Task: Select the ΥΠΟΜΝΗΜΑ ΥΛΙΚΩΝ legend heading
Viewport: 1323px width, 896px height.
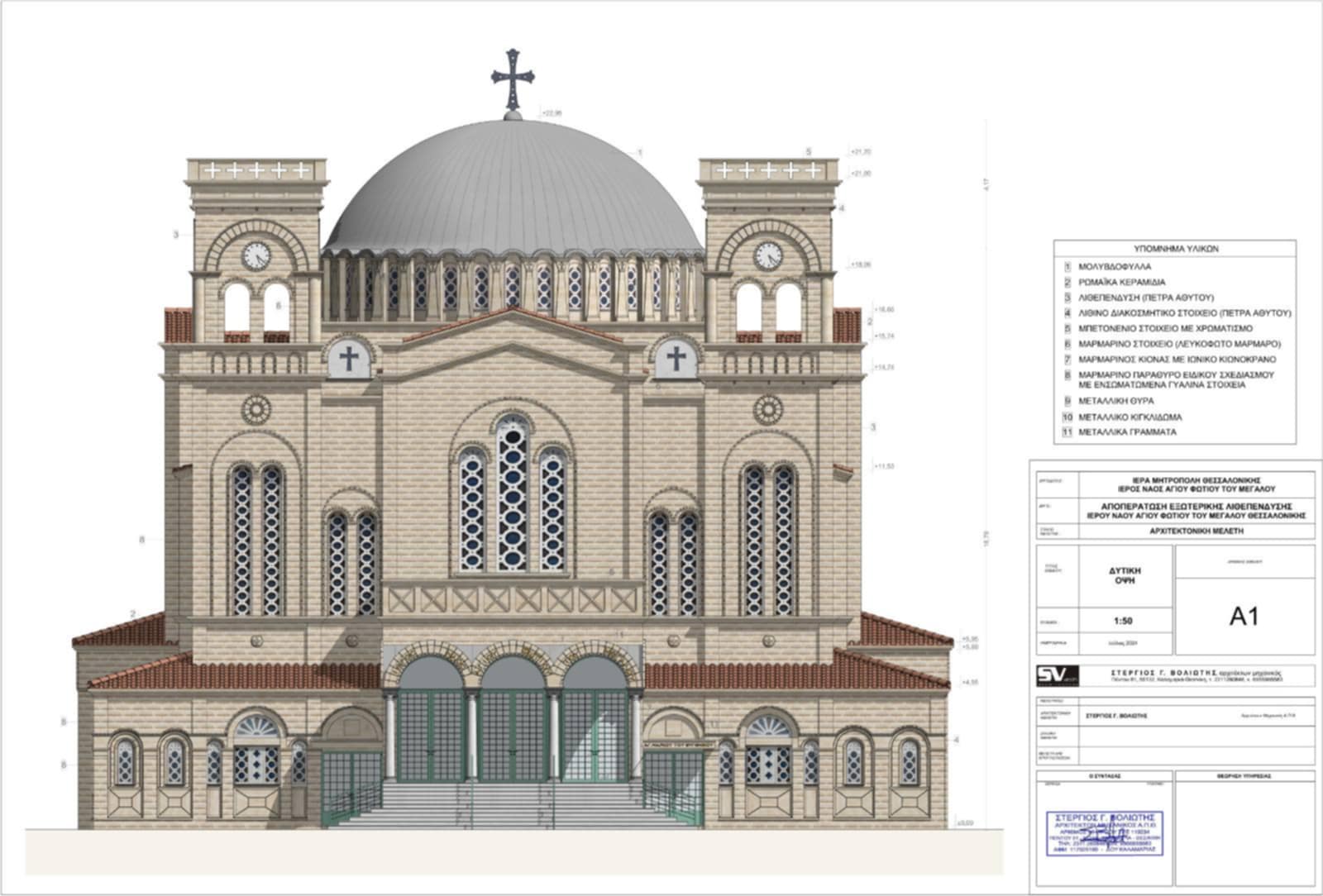Action: click(x=1175, y=249)
